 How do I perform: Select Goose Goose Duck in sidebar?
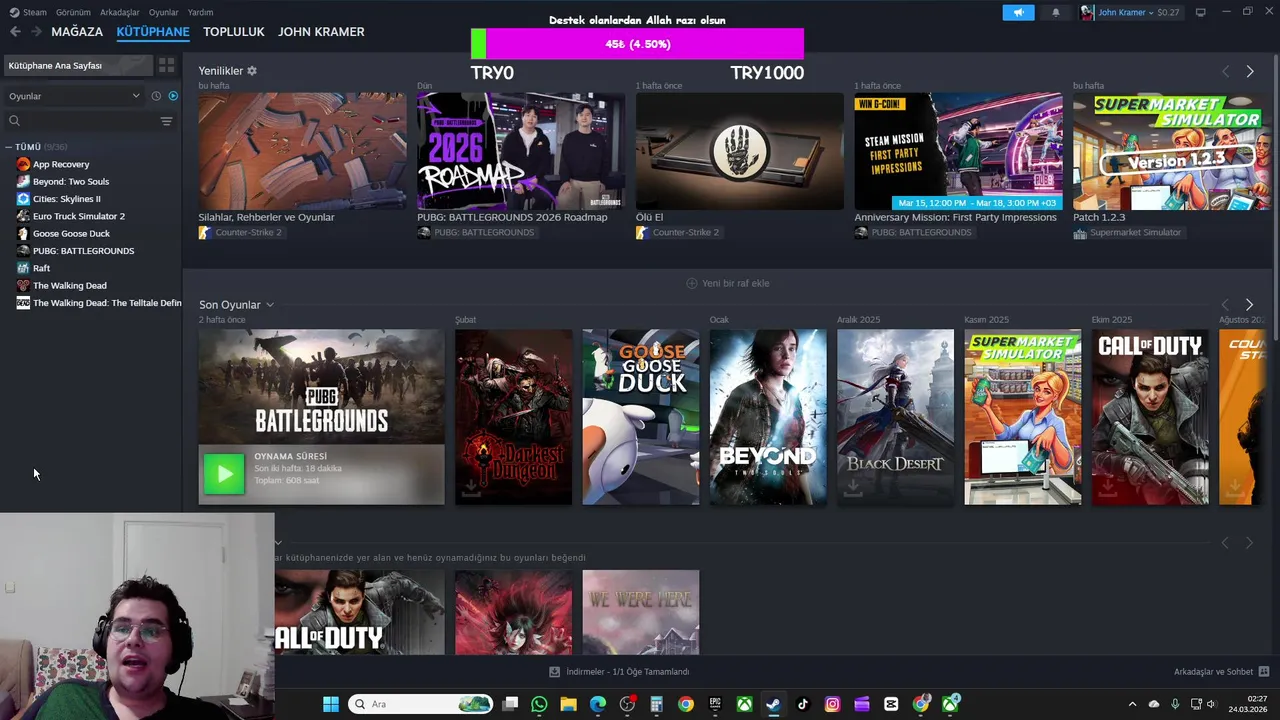point(71,233)
